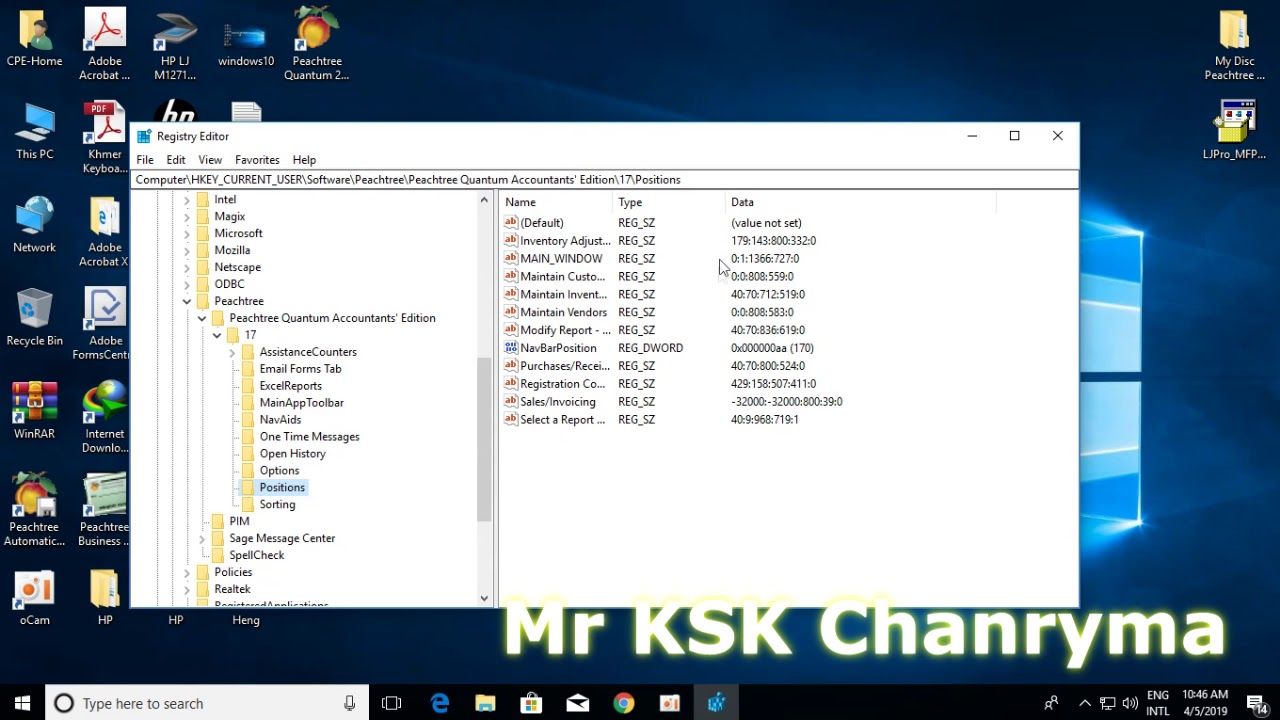Image resolution: width=1280 pixels, height=720 pixels.
Task: Open the windows10 desktop icon
Action: (x=246, y=44)
